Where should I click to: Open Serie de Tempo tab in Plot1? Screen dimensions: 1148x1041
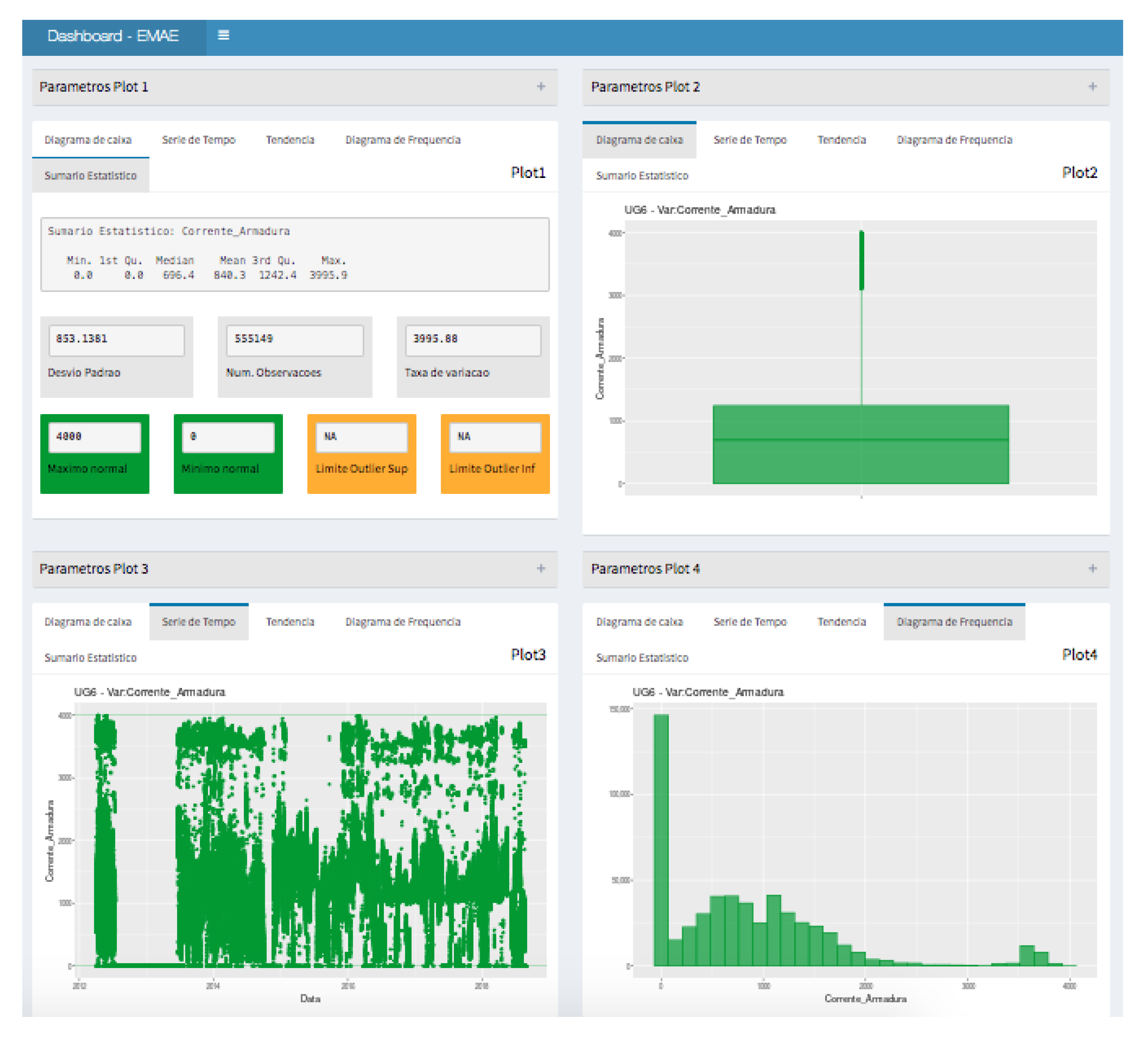coord(198,140)
